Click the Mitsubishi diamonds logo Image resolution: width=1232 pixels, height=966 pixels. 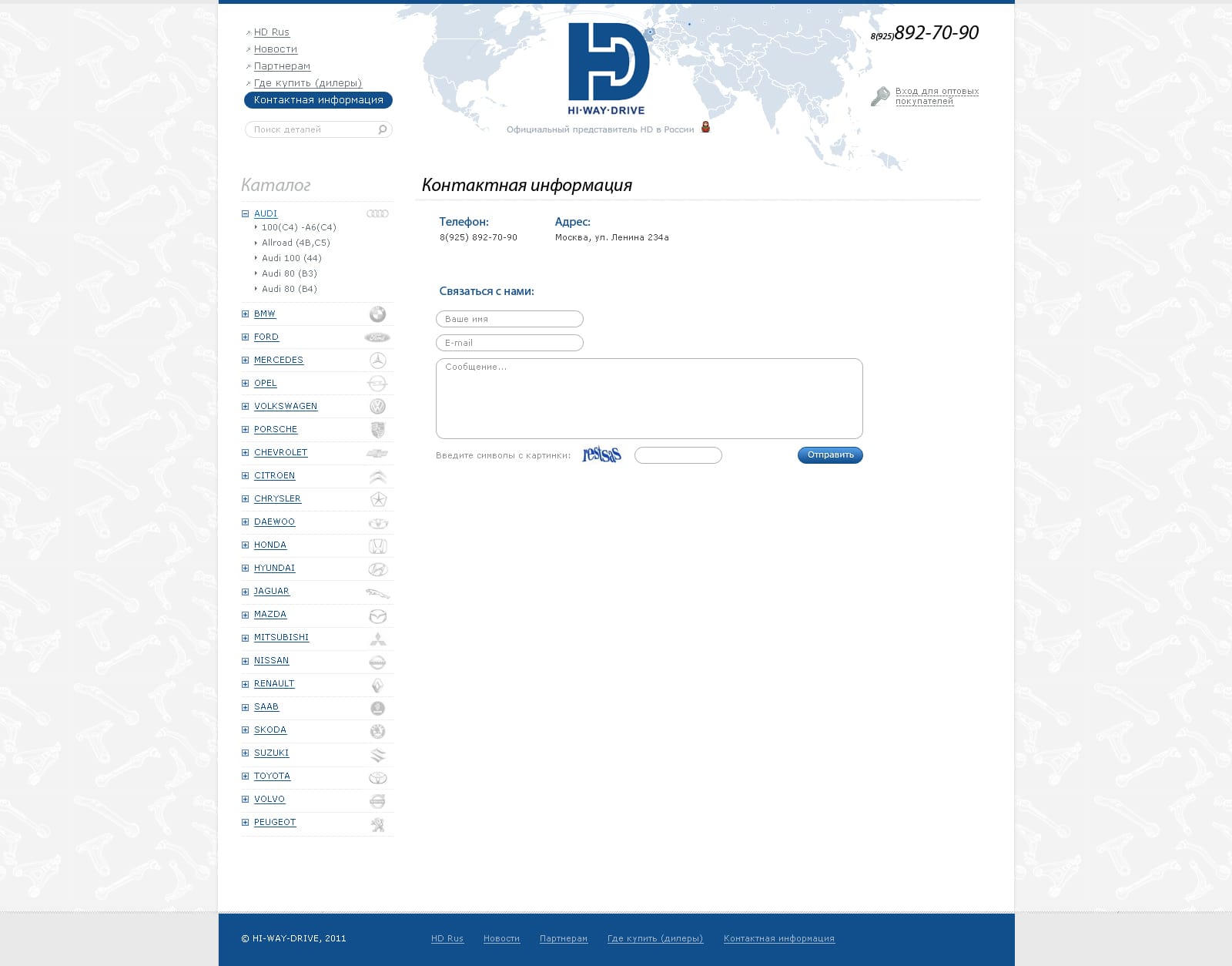377,639
